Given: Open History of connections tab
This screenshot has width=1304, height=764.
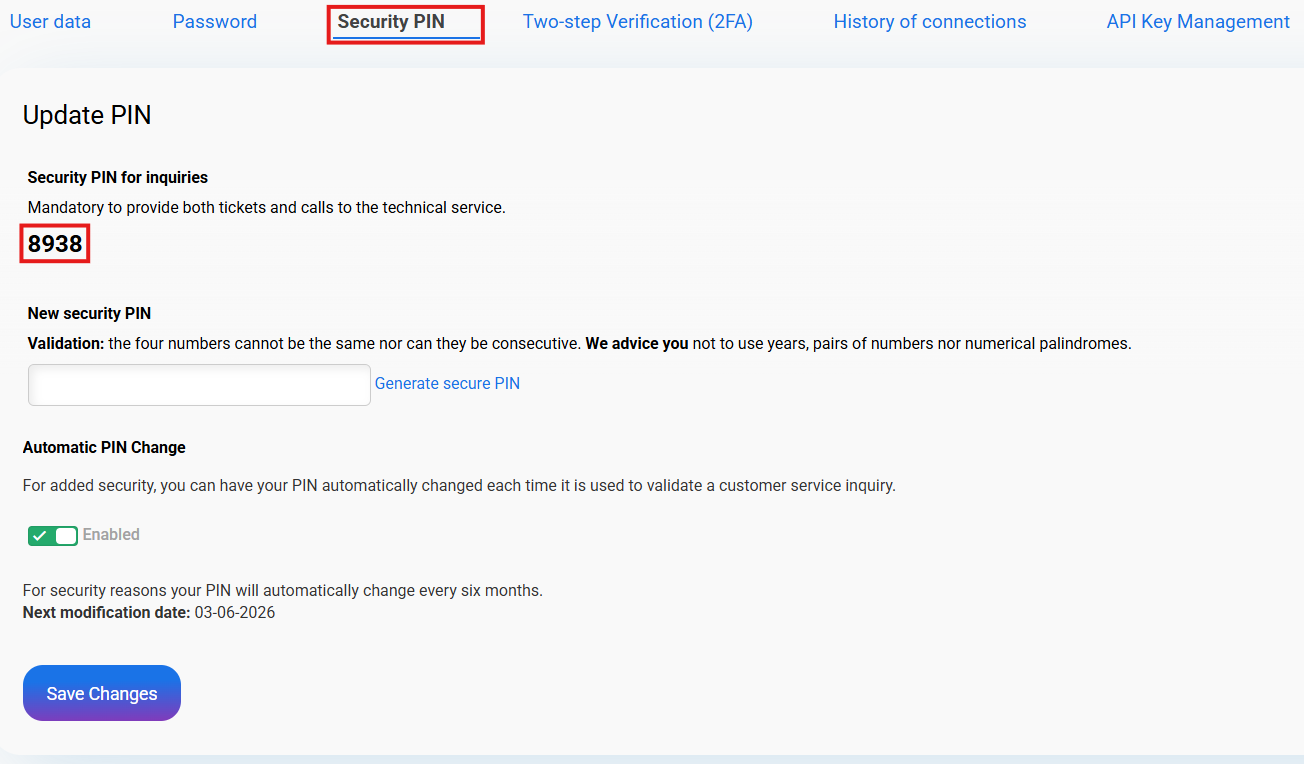Looking at the screenshot, I should pyautogui.click(x=929, y=21).
